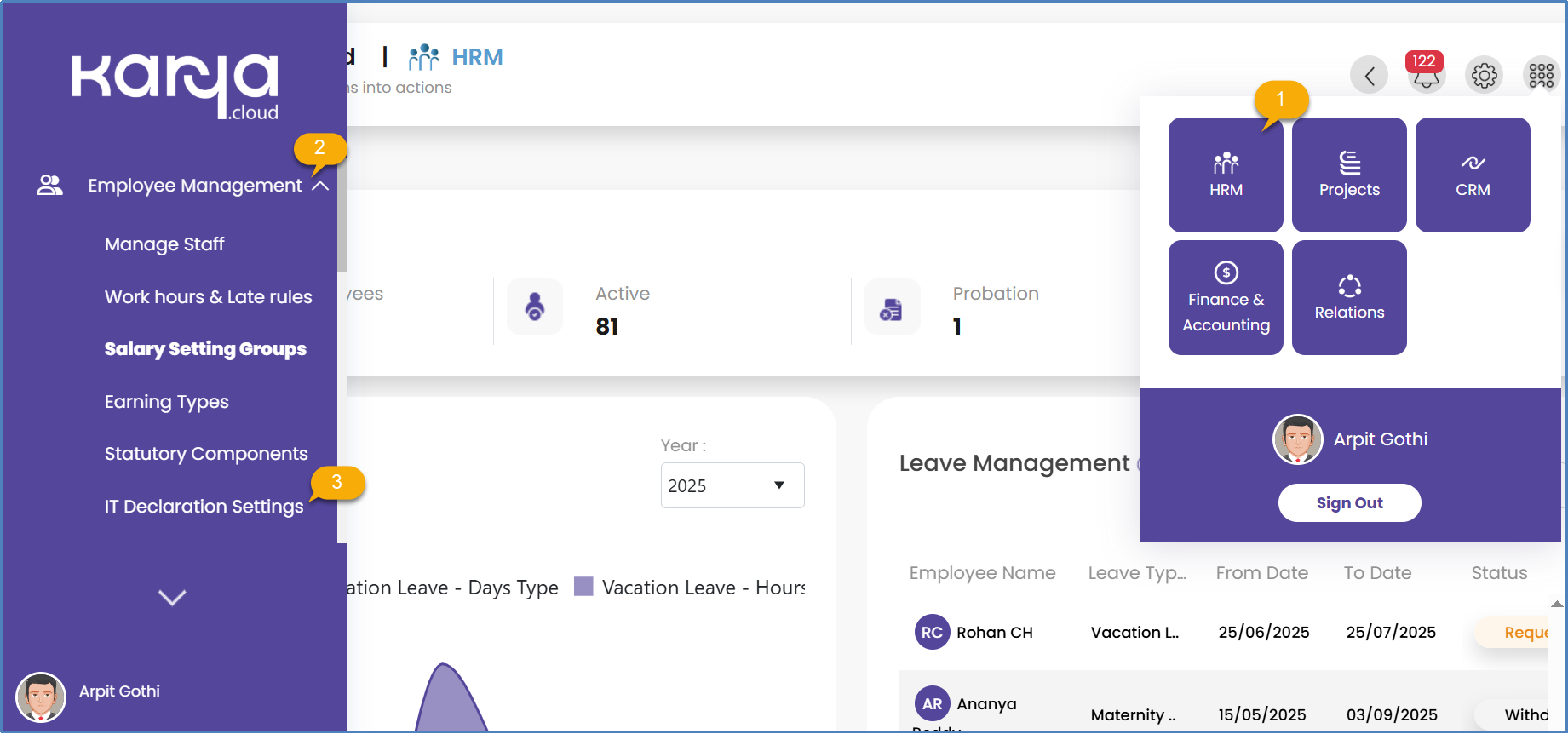
Task: Click the RC avatar for Rohan CH
Action: coord(932,633)
